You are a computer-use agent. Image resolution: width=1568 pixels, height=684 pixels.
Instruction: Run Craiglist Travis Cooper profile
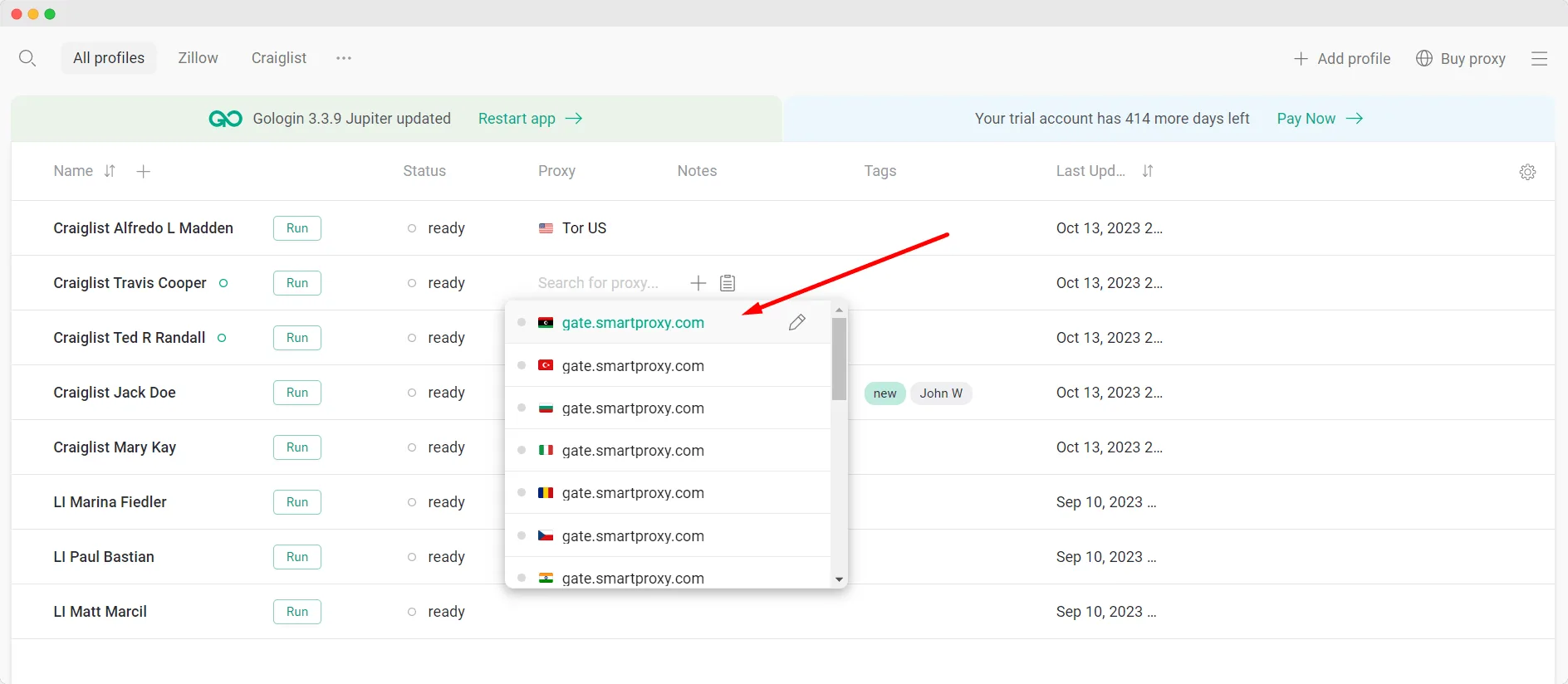tap(297, 283)
